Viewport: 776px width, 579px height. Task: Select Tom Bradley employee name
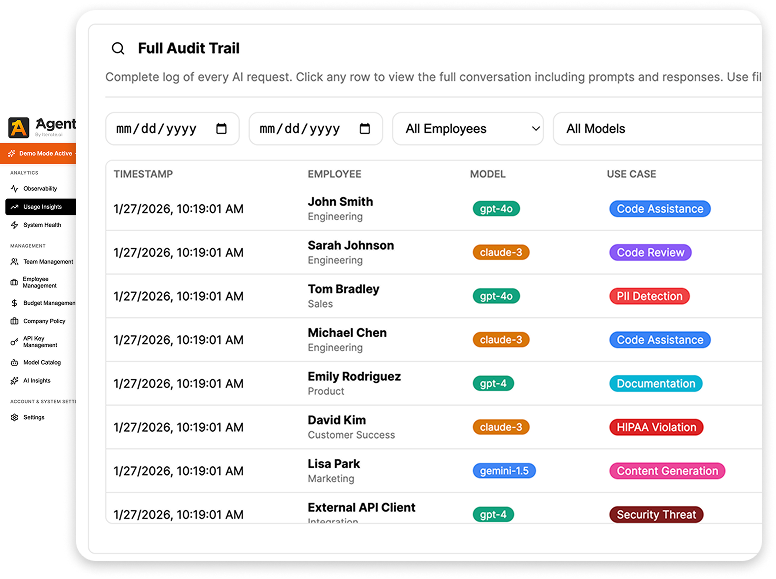click(x=343, y=289)
